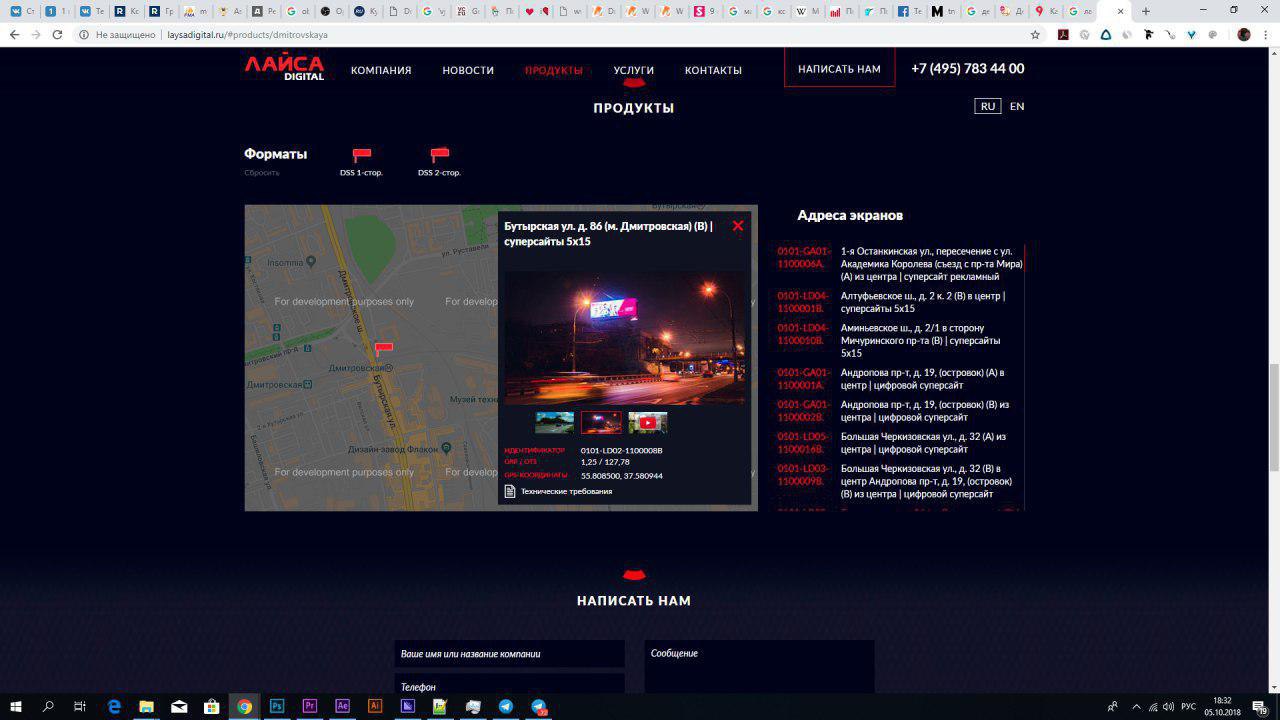
Task: Open a new browser tab with plus
Action: (x=1146, y=11)
